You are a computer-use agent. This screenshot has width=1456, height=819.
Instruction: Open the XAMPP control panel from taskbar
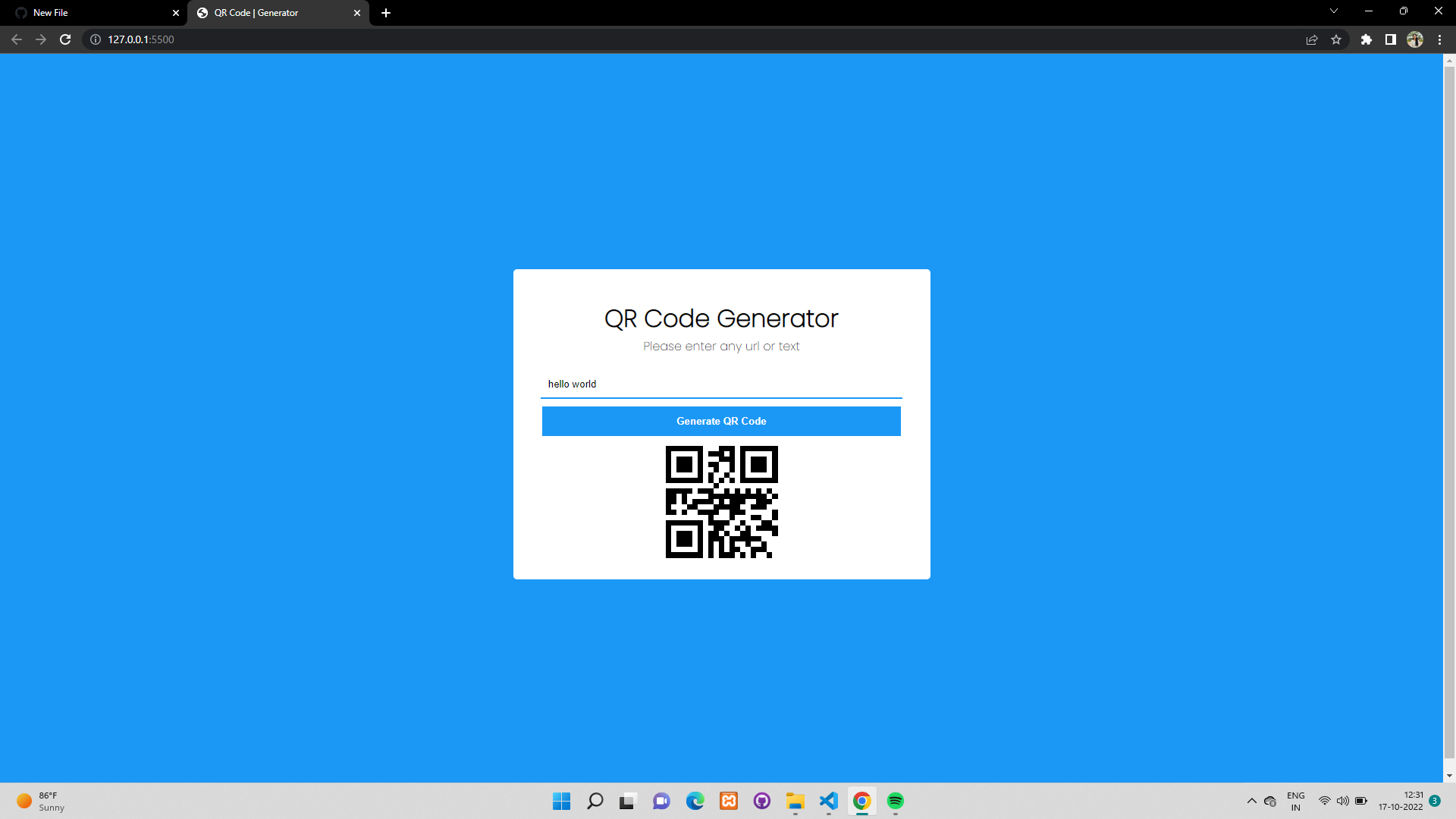[x=728, y=801]
